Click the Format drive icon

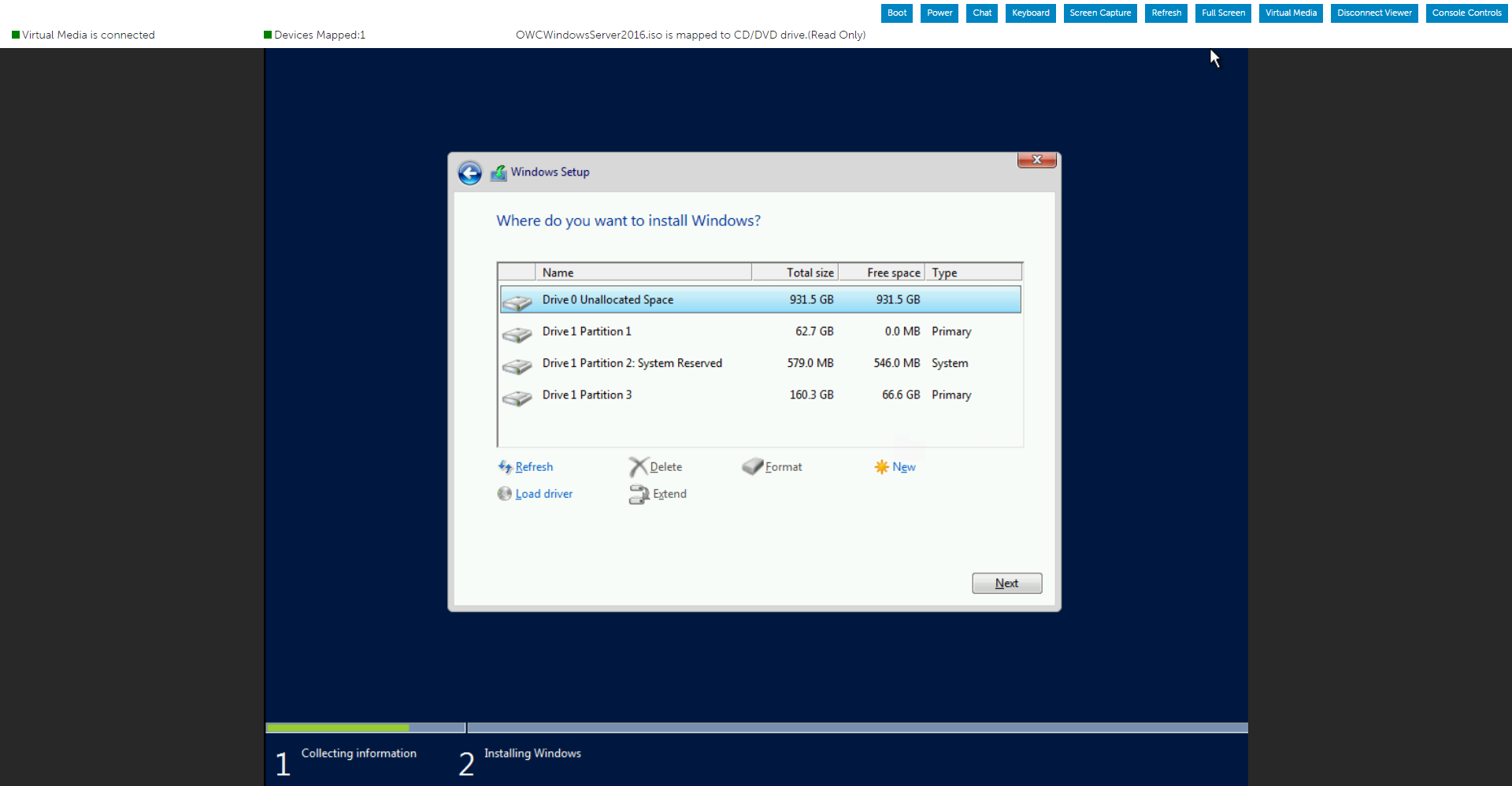click(753, 466)
